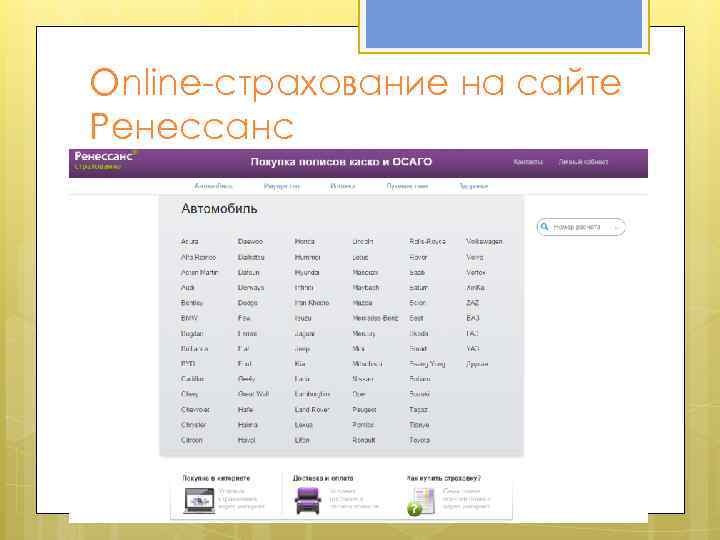720x540 pixels.
Task: Open the Ипотека navigation tab
Action: point(343,186)
